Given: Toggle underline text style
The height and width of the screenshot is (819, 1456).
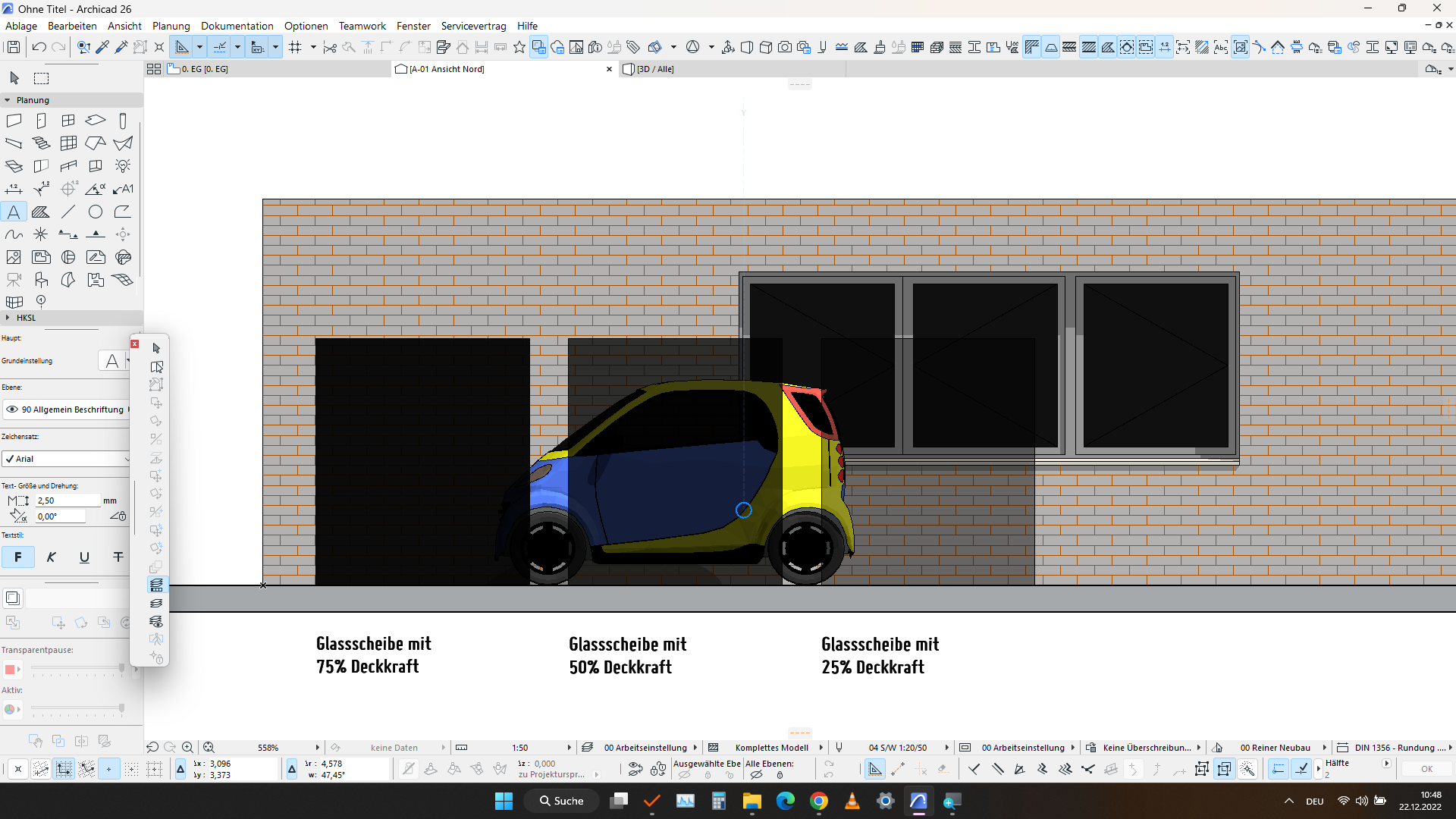Looking at the screenshot, I should 84,557.
